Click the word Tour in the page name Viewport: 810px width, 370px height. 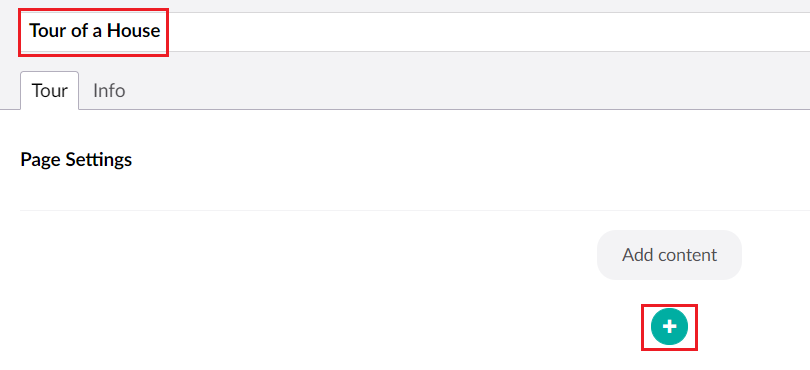click(45, 32)
